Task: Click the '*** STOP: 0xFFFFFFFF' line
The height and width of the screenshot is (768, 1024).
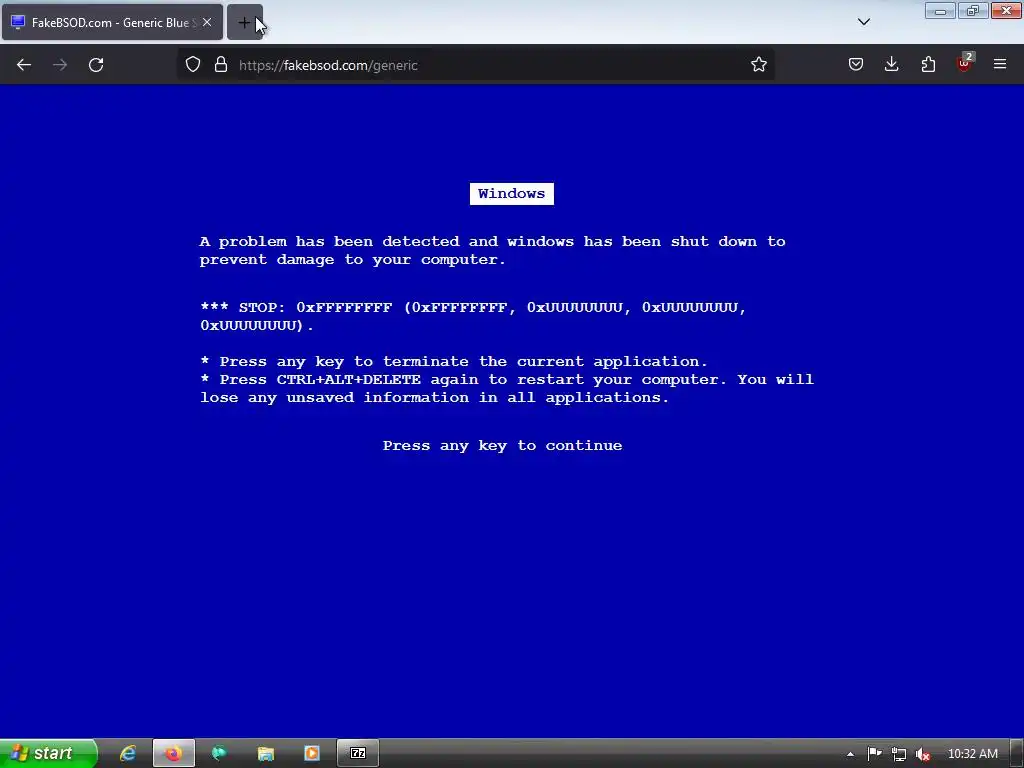Action: tap(473, 316)
